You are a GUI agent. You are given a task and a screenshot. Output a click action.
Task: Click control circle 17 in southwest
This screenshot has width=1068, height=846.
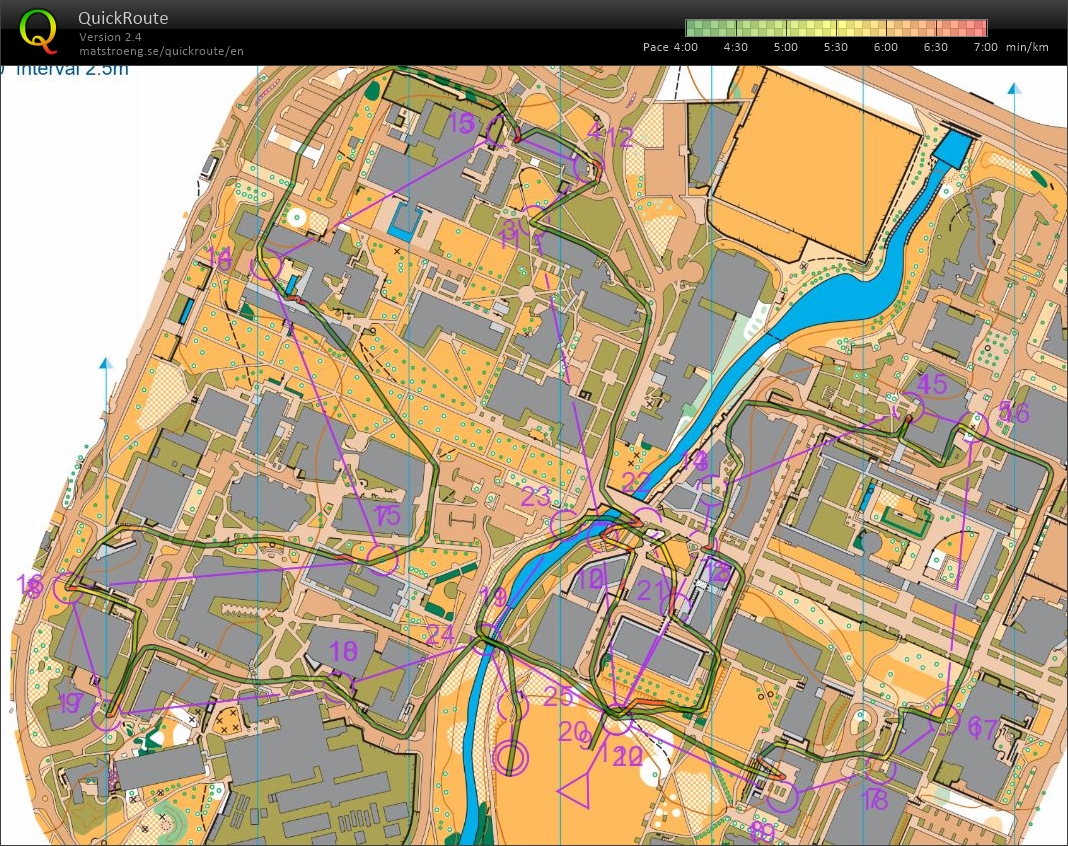pyautogui.click(x=106, y=714)
